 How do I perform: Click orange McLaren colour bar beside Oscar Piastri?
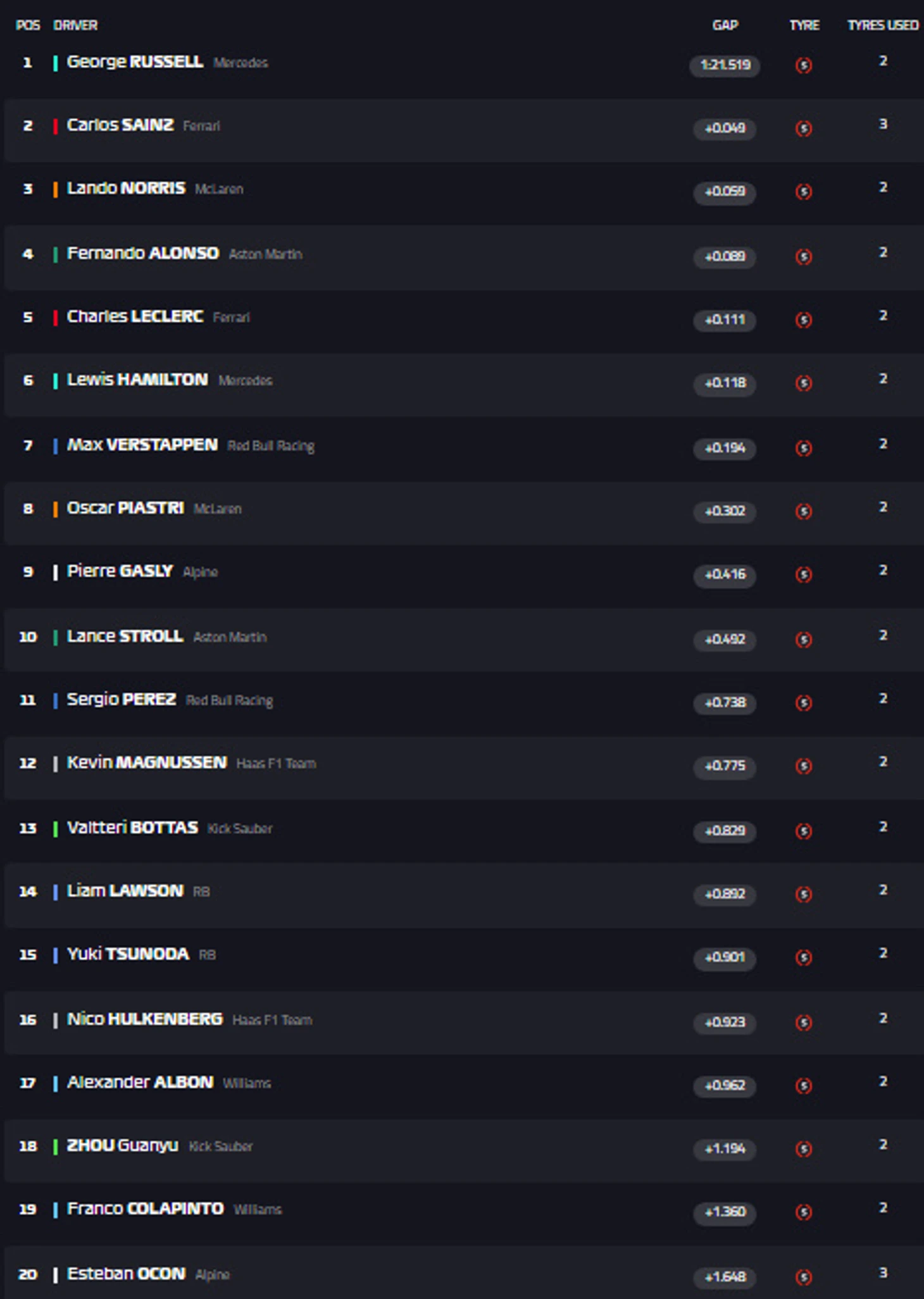[x=56, y=509]
